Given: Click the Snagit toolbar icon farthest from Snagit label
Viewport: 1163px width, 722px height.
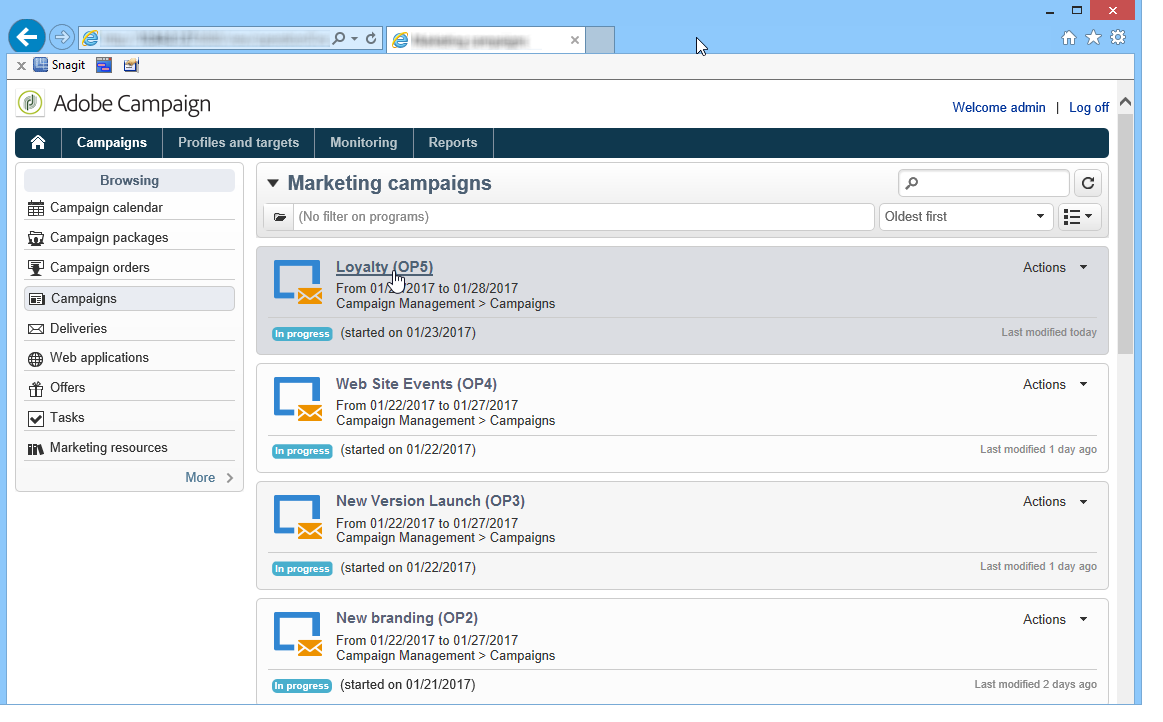Looking at the screenshot, I should (131, 65).
